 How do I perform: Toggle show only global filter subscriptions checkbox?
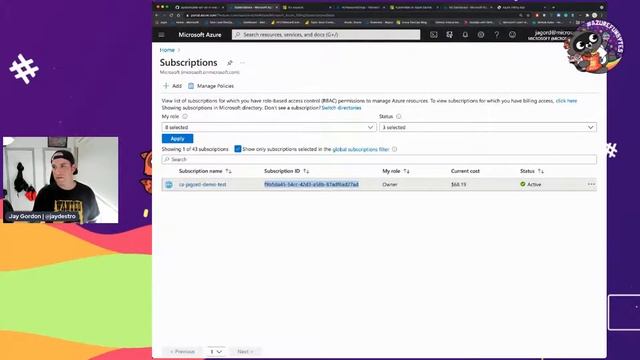click(238, 149)
